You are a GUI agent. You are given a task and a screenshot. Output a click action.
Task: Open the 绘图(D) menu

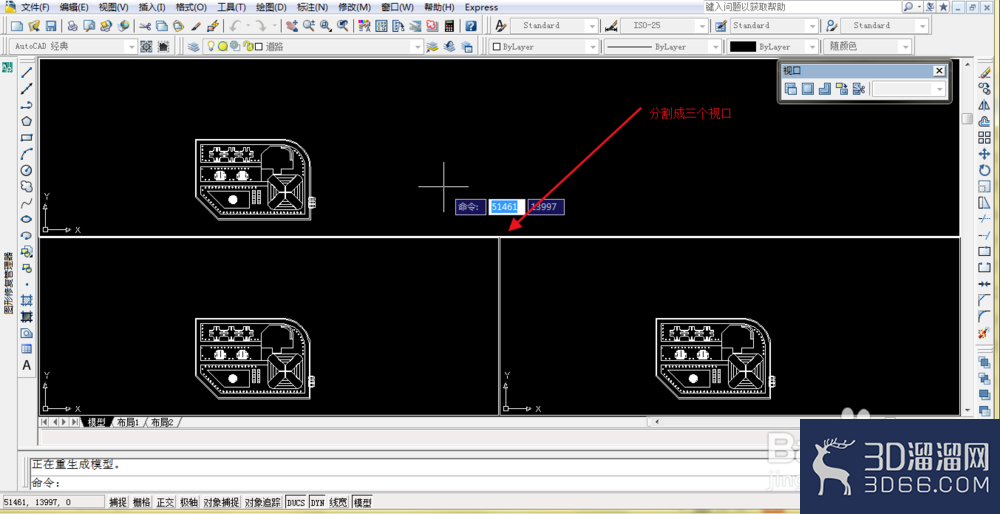(x=271, y=7)
